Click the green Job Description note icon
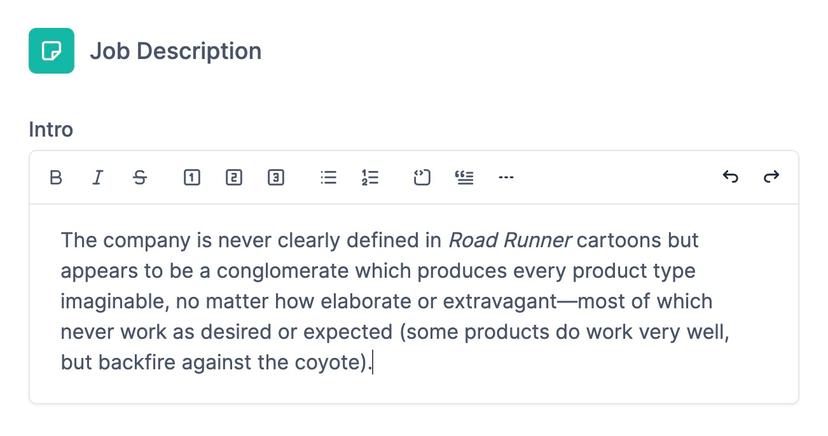 click(51, 51)
